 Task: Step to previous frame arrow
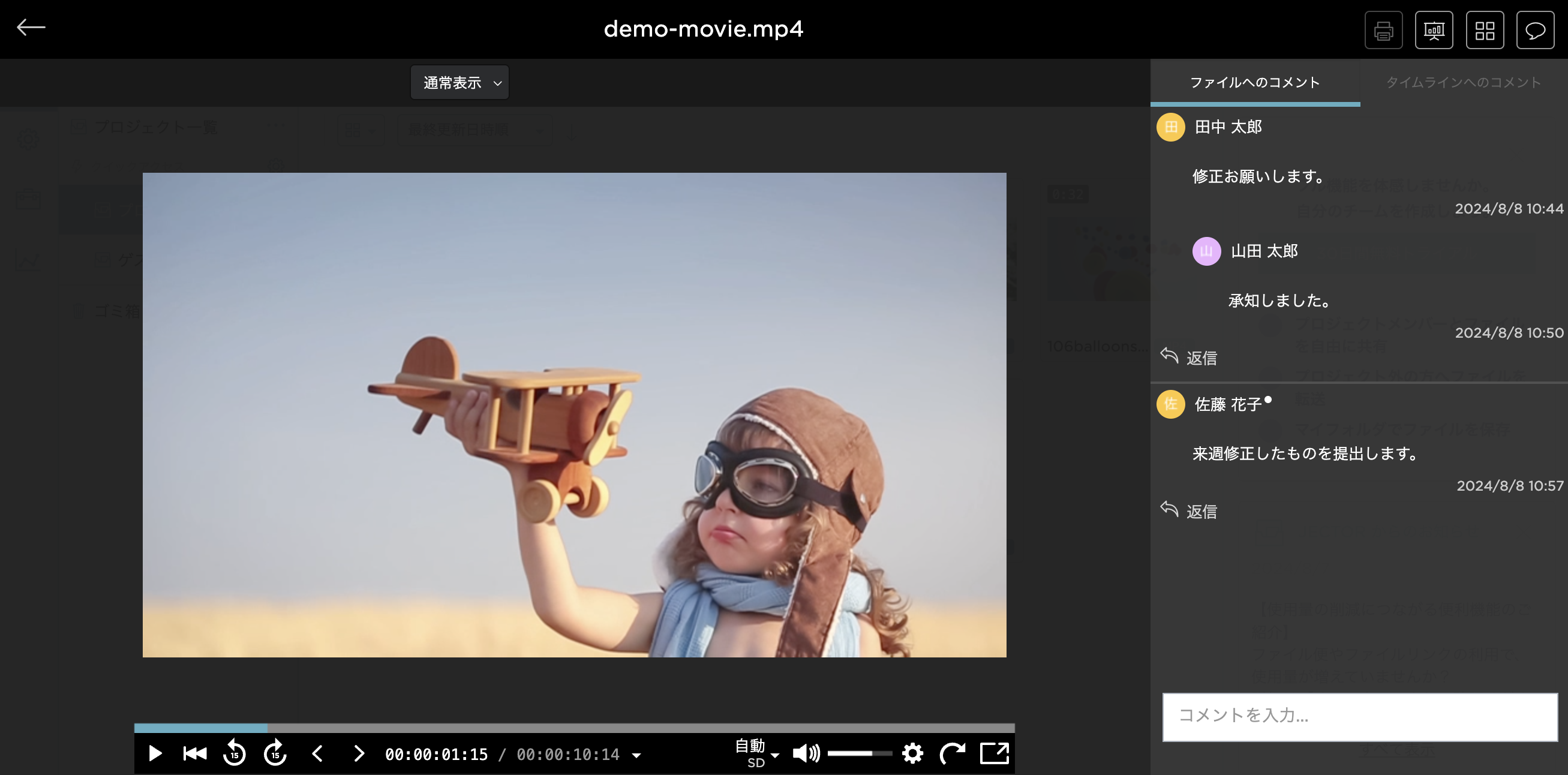(x=317, y=753)
